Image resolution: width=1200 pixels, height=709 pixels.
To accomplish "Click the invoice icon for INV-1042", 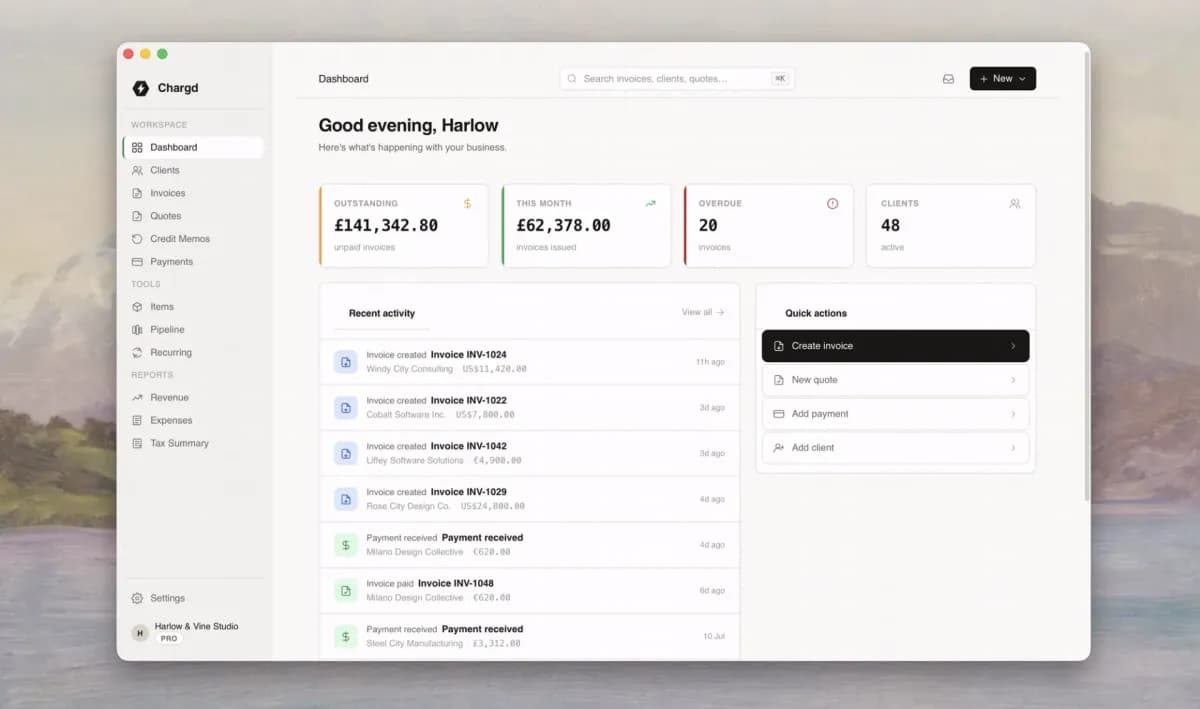I will tap(345, 454).
